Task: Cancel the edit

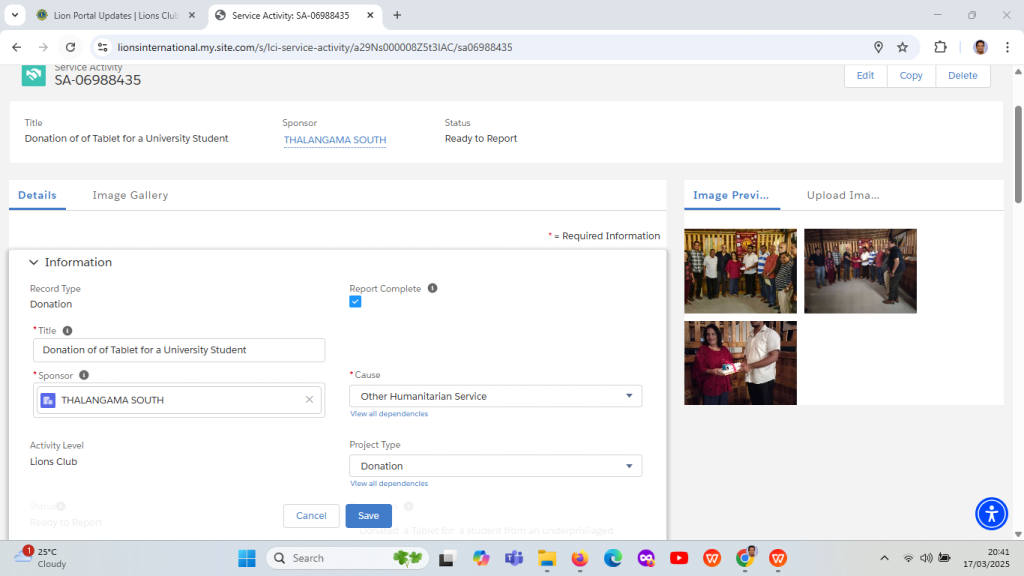Action: tap(311, 515)
